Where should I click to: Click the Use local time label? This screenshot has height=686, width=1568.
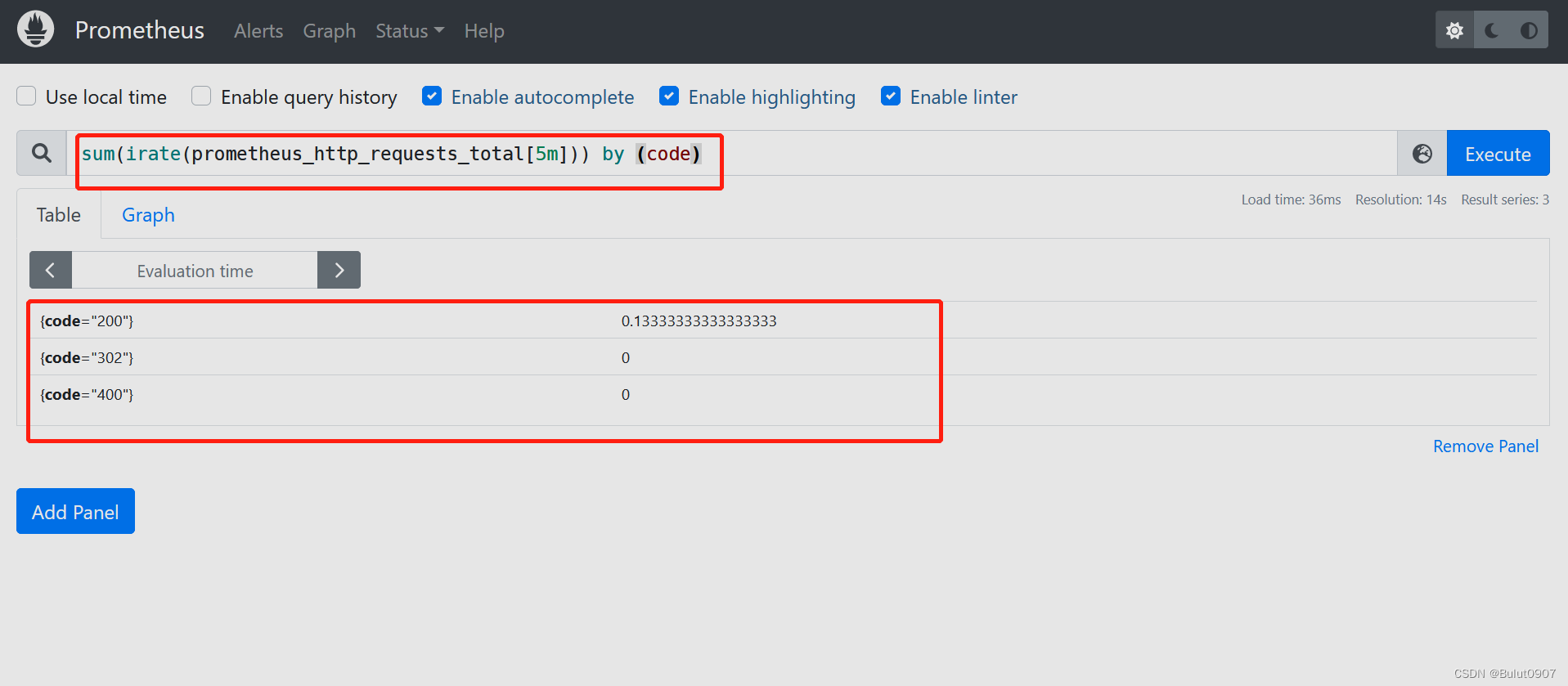coord(106,97)
